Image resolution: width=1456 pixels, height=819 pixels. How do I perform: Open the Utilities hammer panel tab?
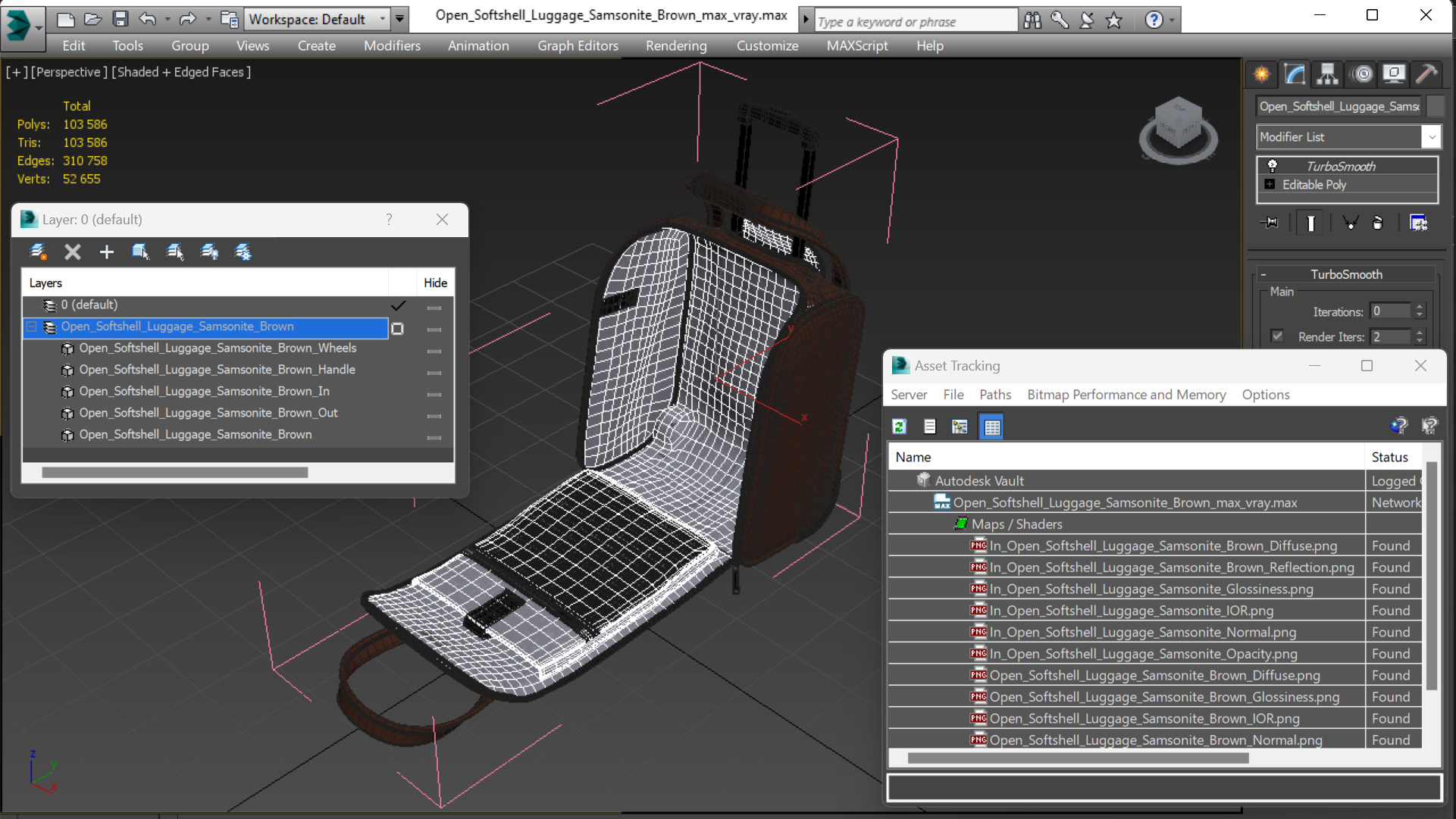pos(1426,74)
